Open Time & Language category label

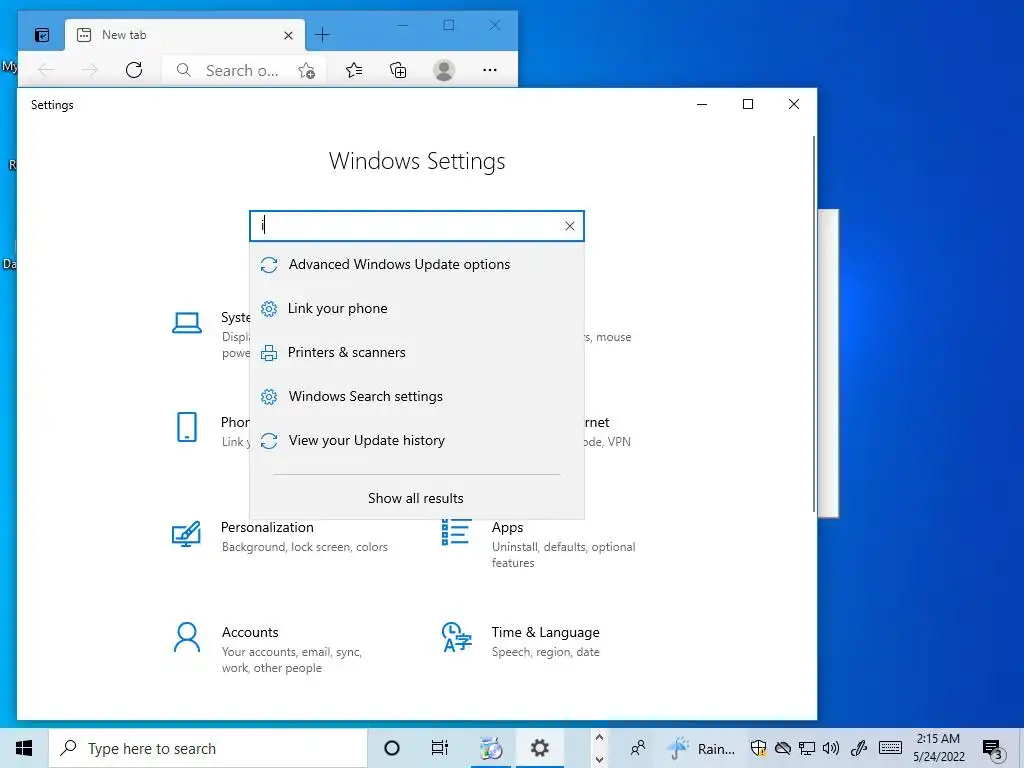(545, 632)
